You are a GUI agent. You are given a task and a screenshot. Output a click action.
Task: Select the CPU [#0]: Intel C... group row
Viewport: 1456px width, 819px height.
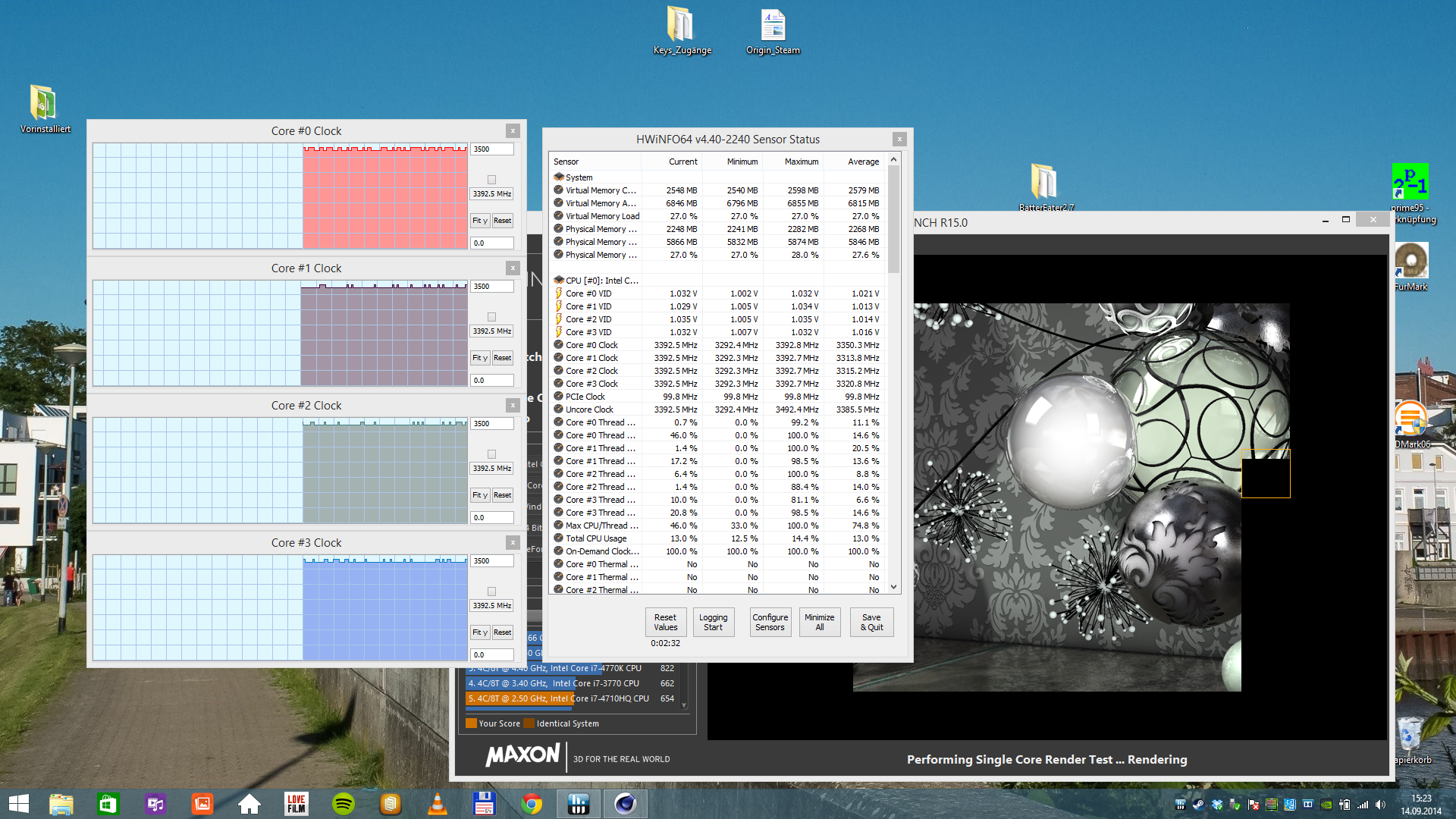[x=717, y=281]
